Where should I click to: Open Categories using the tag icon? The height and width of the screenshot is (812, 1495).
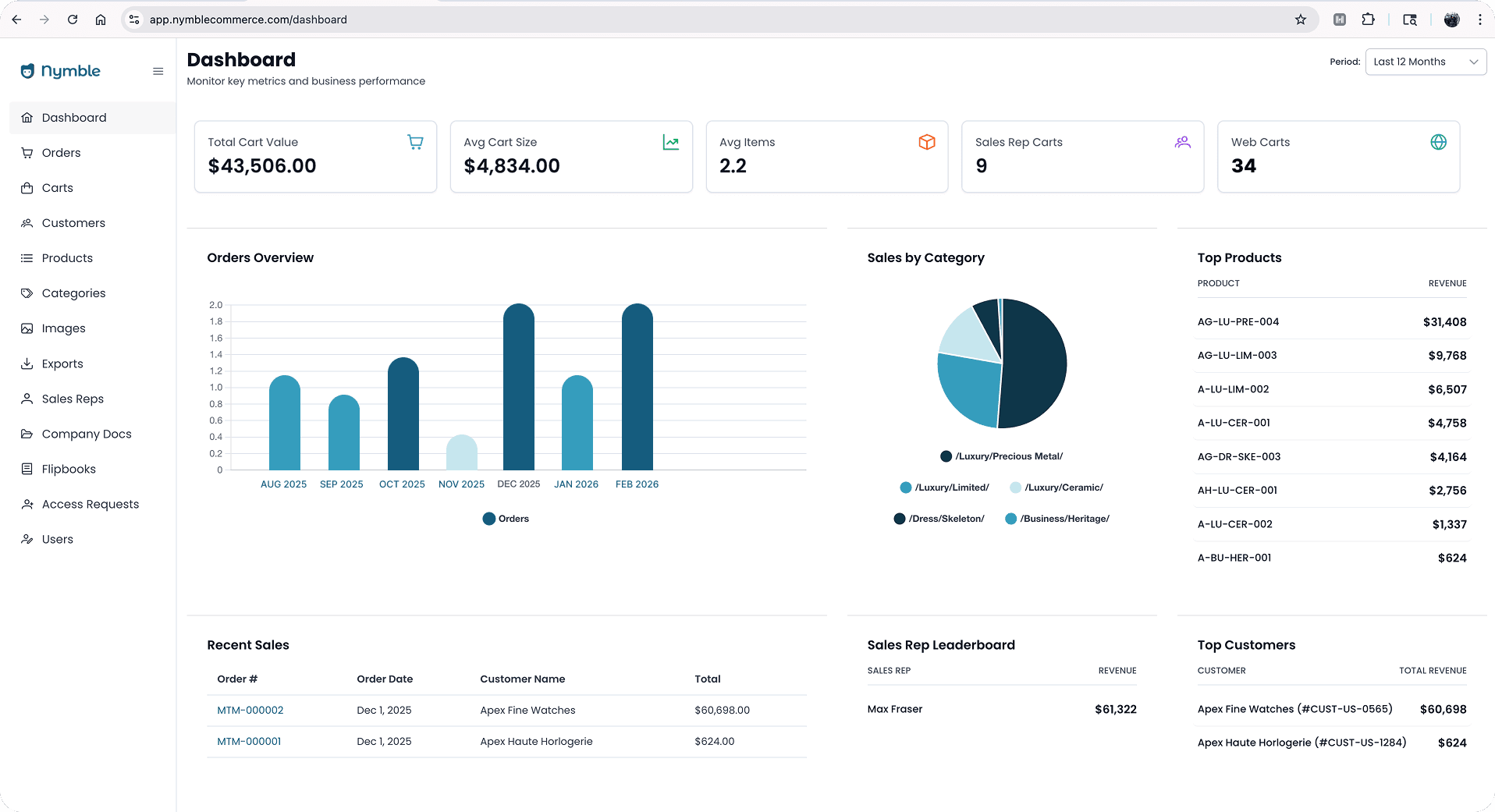(x=27, y=293)
